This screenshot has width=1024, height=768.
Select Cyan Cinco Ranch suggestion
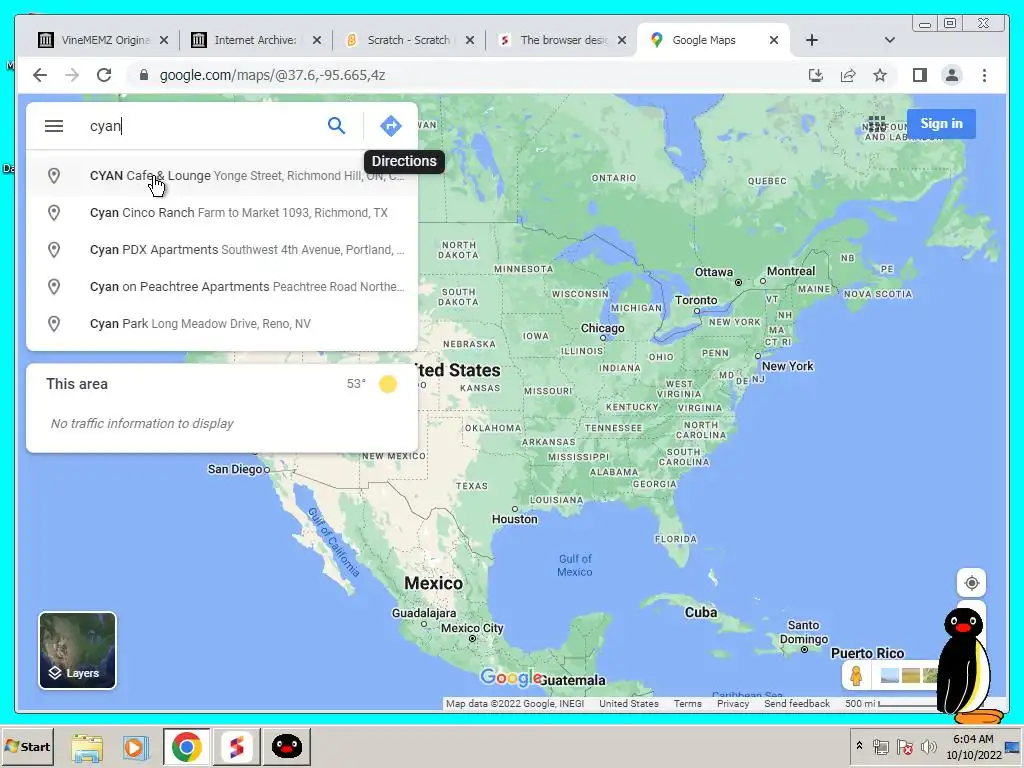coord(222,213)
